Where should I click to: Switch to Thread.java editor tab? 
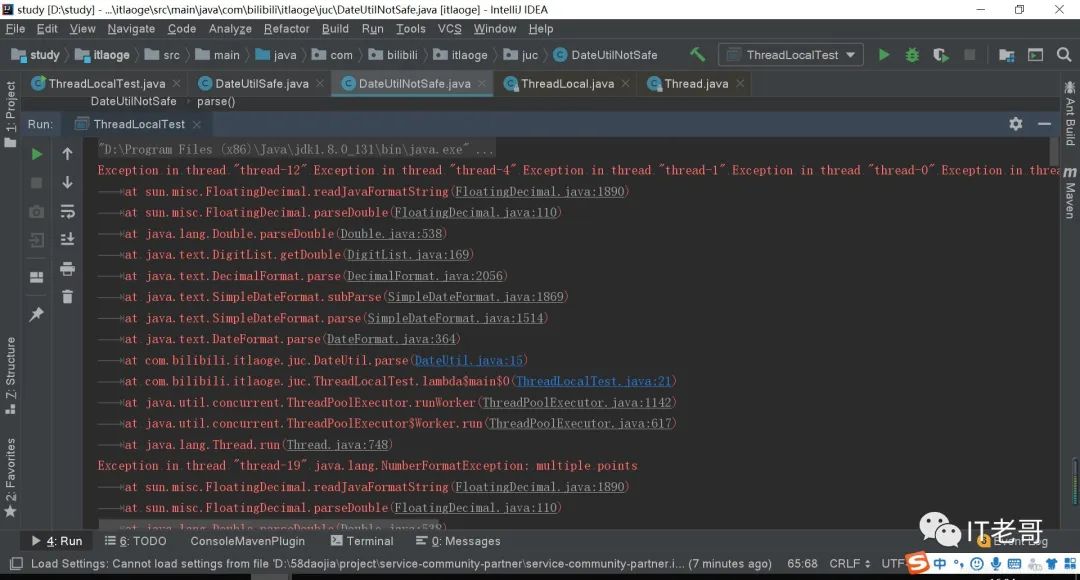[696, 83]
